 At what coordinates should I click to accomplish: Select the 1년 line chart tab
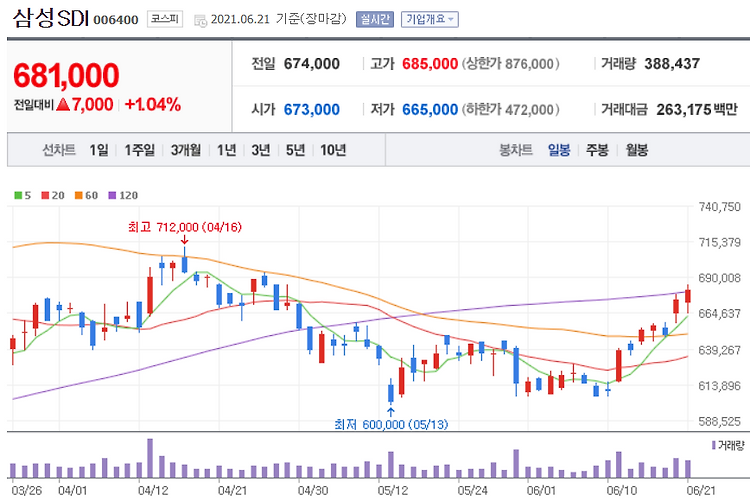[227, 150]
